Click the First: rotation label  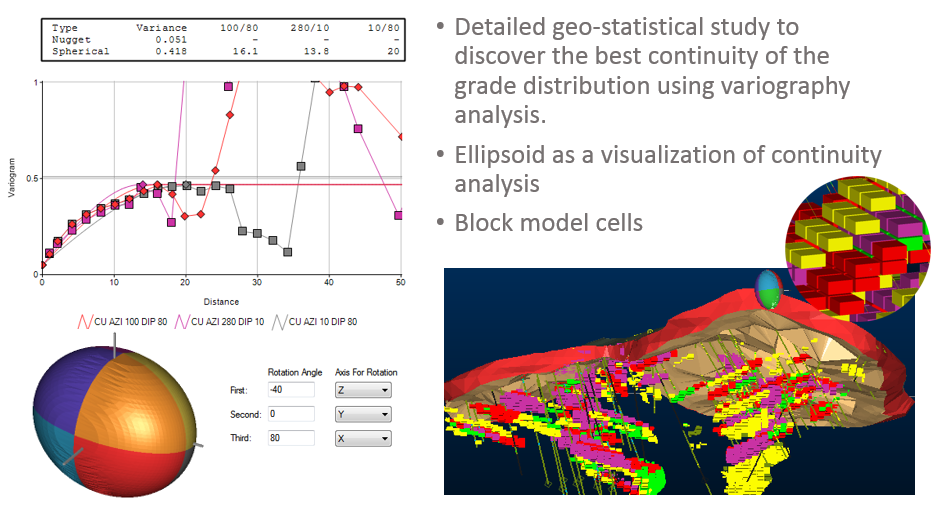(239, 390)
